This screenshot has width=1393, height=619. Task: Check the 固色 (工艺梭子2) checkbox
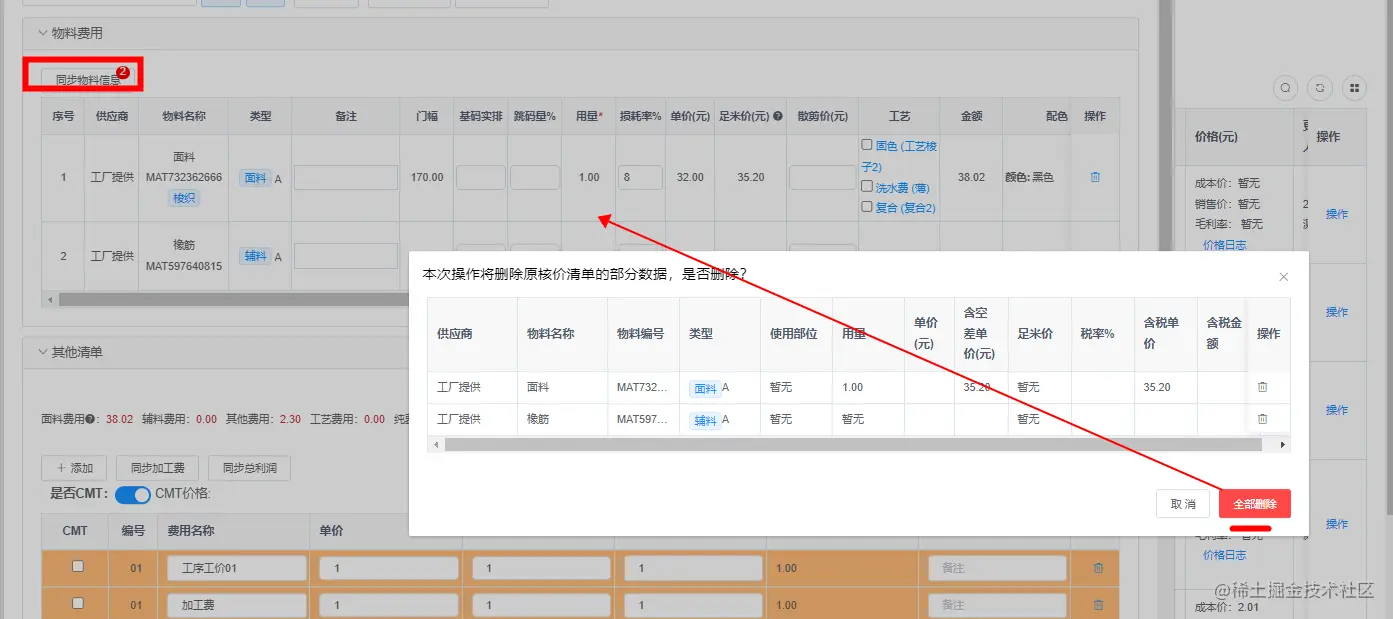[x=867, y=145]
